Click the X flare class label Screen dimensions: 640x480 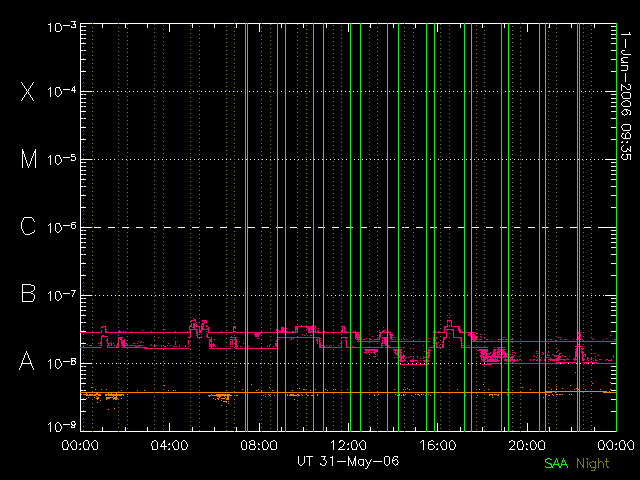(x=28, y=91)
